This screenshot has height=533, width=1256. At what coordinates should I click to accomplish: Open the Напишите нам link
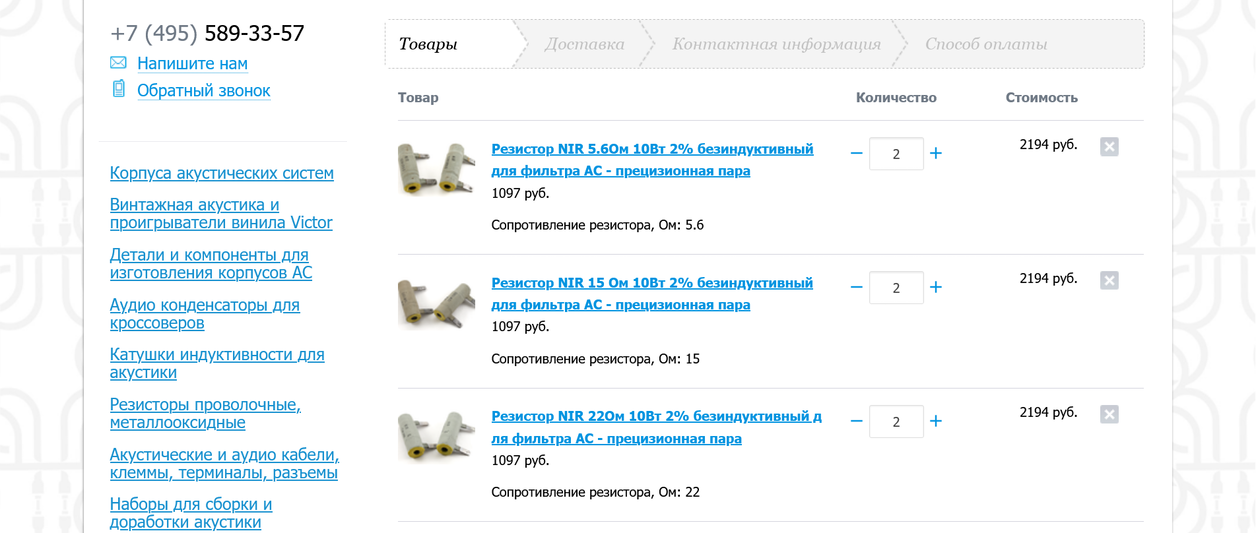(192, 64)
